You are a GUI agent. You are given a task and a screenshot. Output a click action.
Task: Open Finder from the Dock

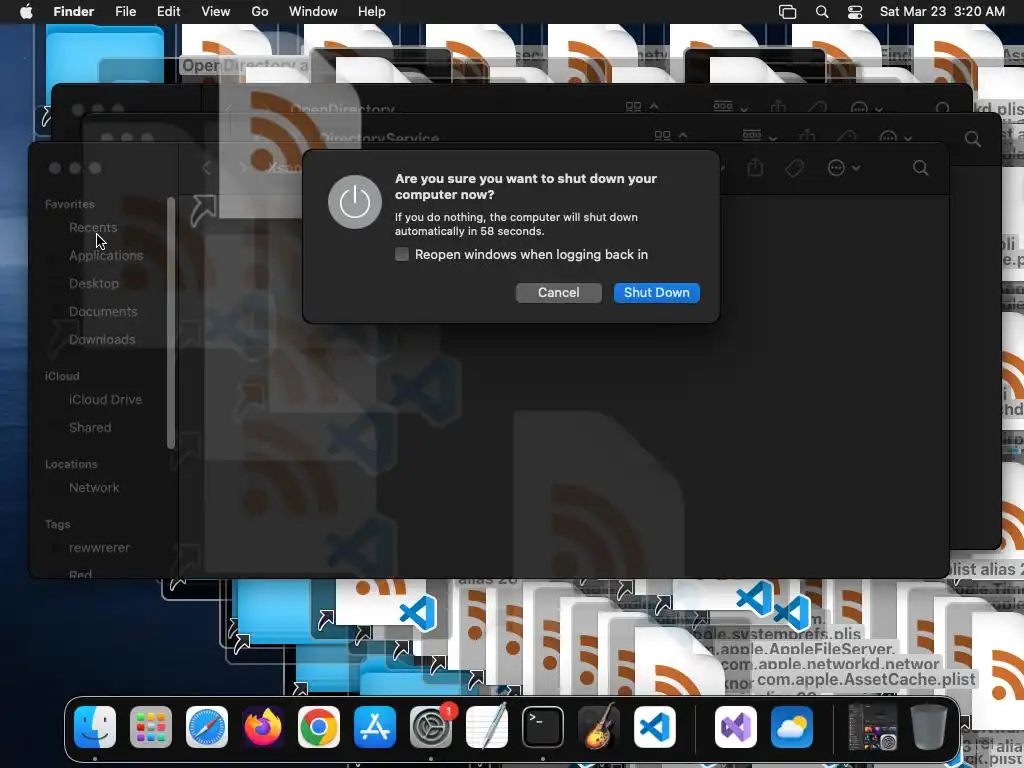pos(95,727)
